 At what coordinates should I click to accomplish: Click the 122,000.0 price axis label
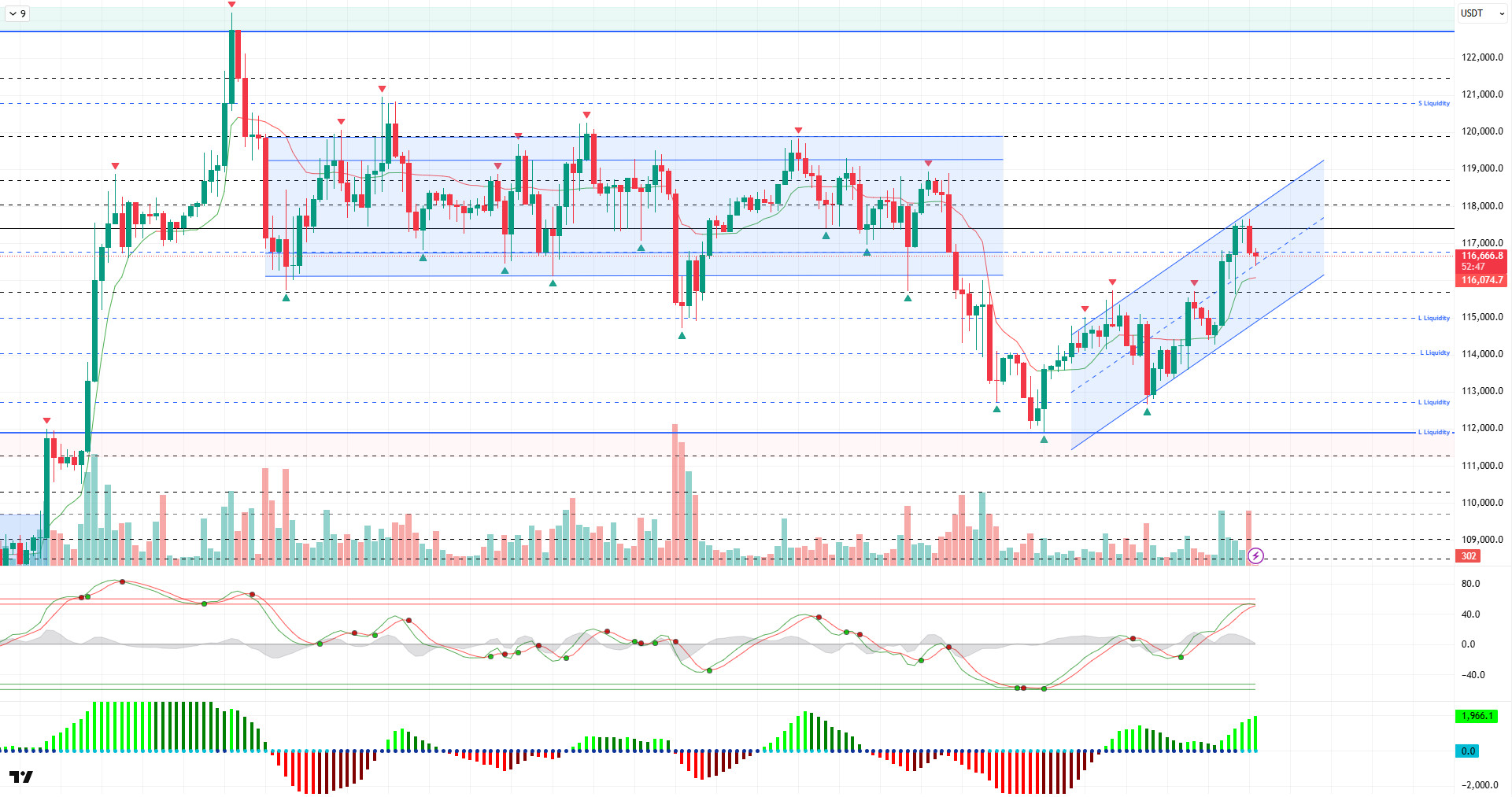(x=1482, y=57)
